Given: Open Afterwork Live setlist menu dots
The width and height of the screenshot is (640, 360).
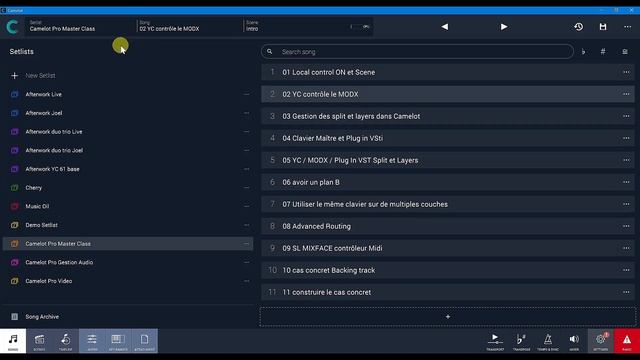Looking at the screenshot, I should 247,94.
